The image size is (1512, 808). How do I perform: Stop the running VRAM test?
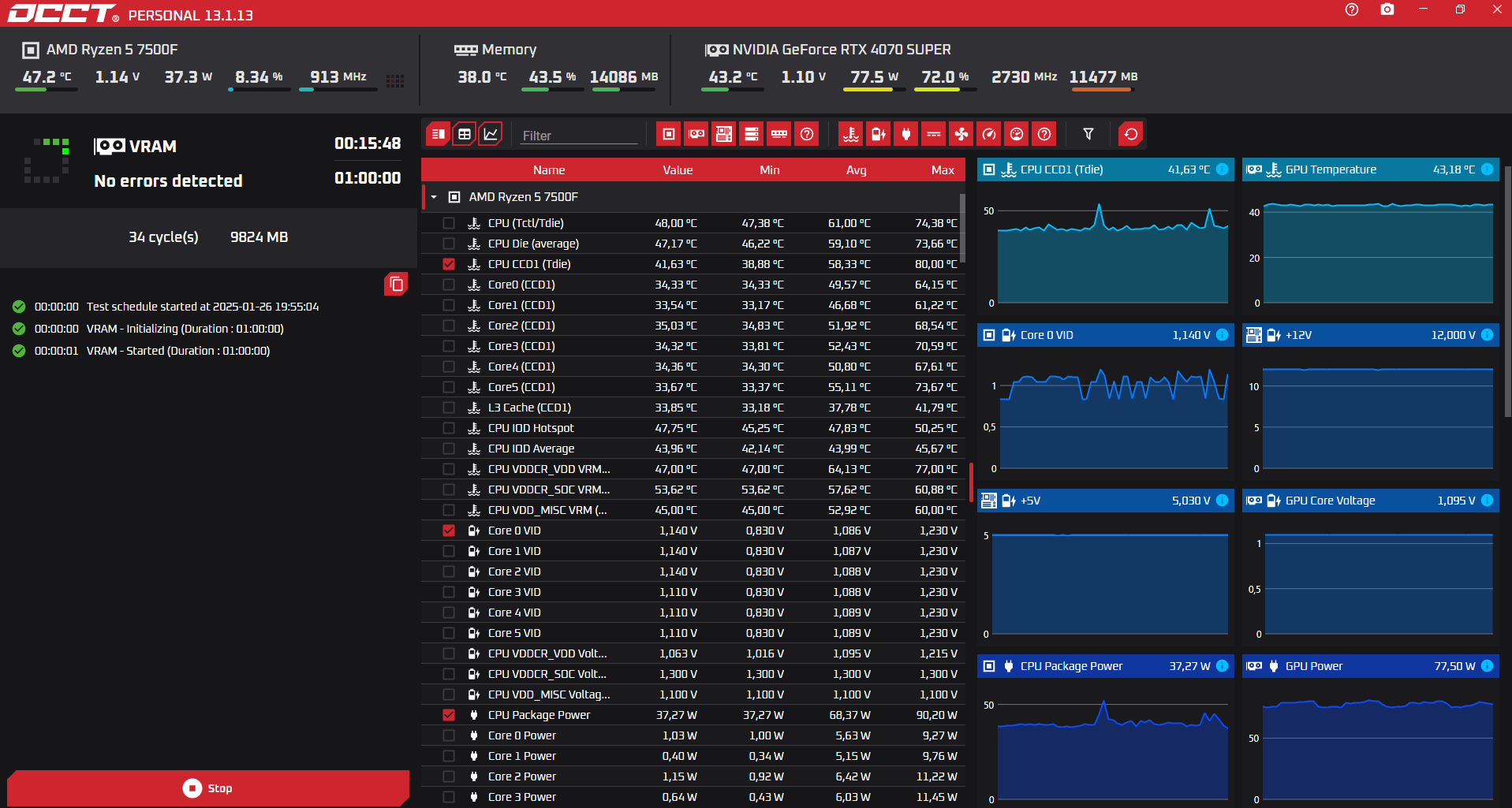point(208,788)
